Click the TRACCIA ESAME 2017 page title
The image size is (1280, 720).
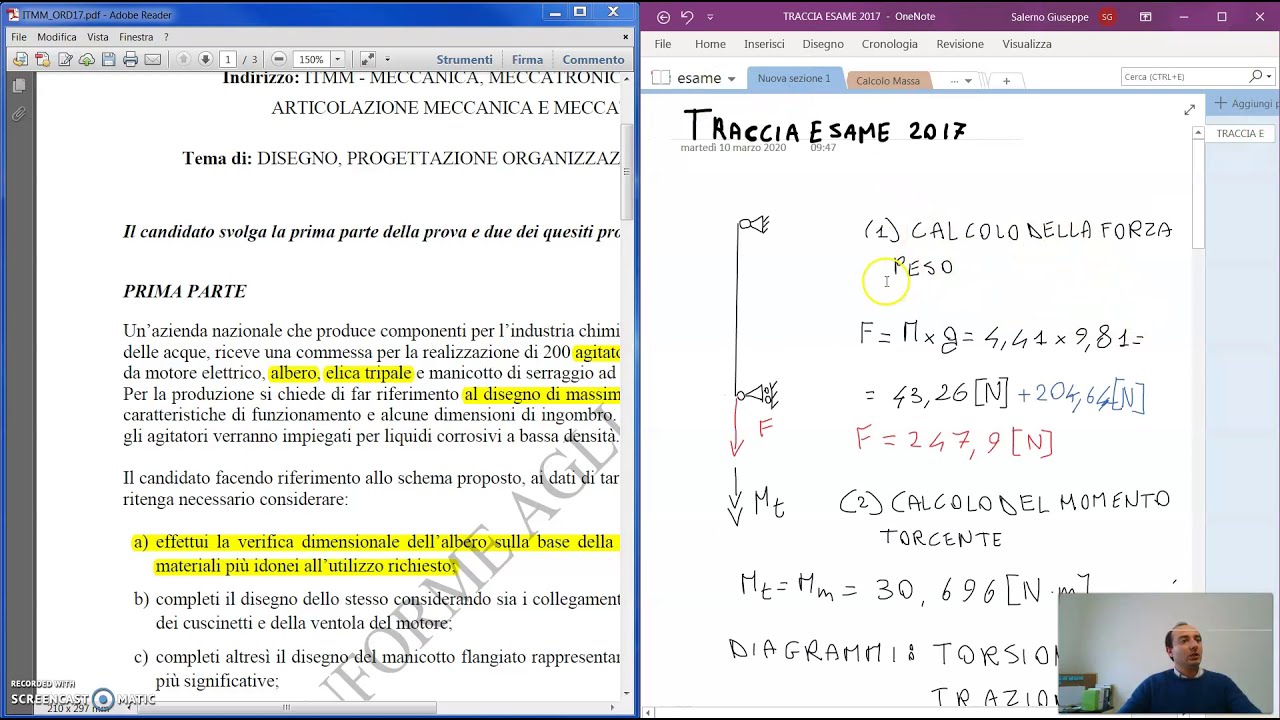(x=825, y=128)
